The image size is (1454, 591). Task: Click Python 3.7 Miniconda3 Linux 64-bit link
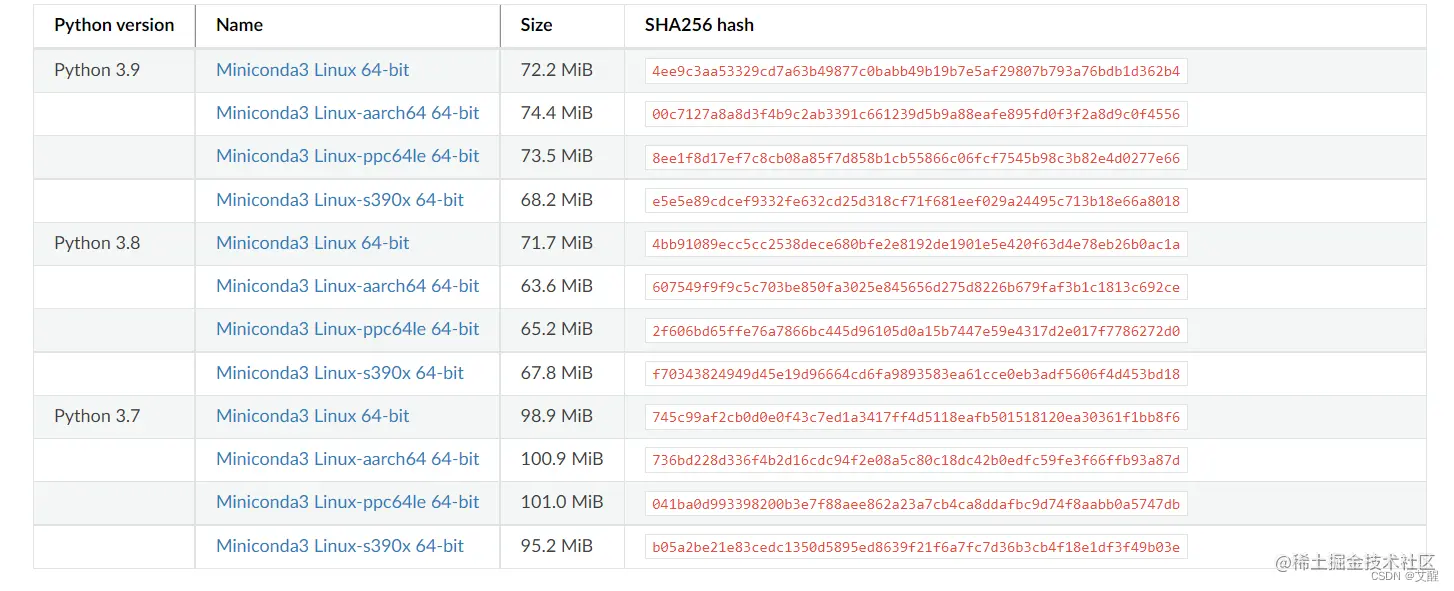312,416
